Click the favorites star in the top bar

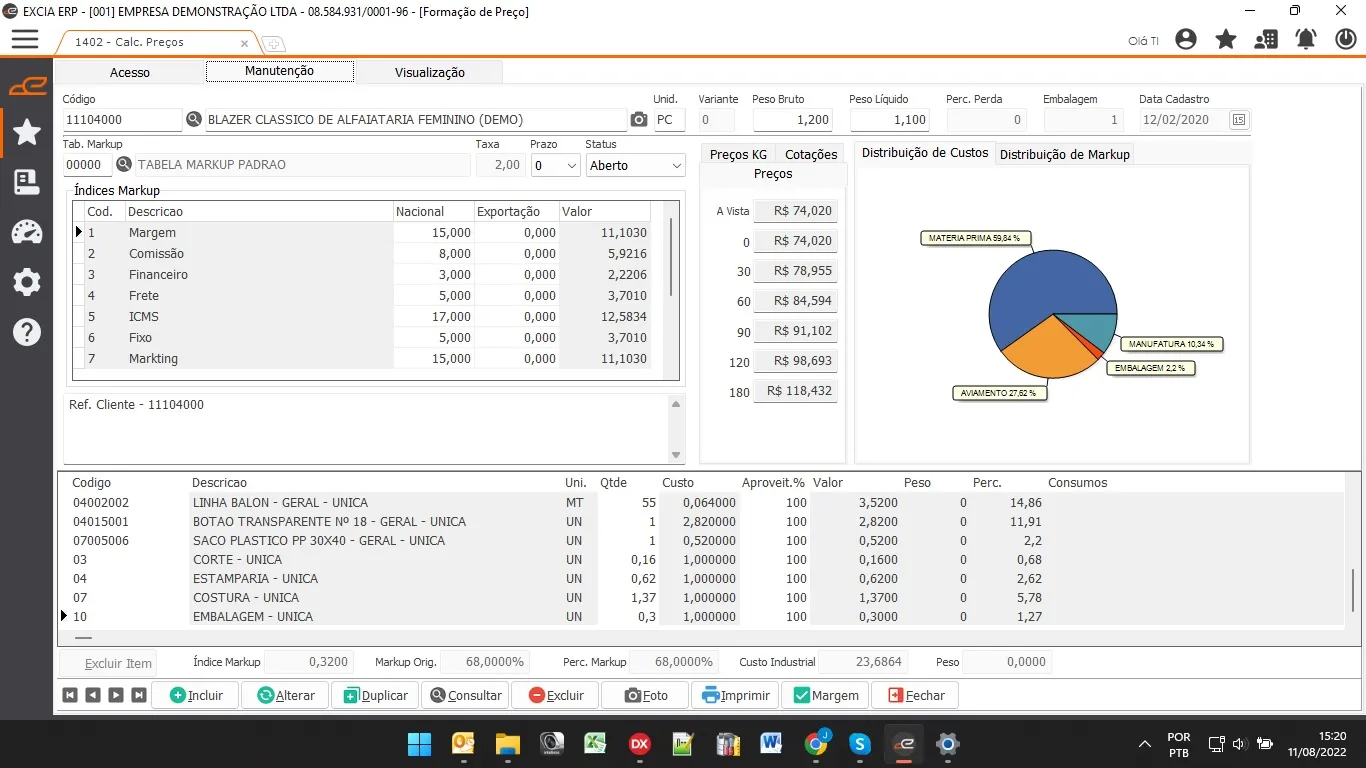click(1226, 40)
